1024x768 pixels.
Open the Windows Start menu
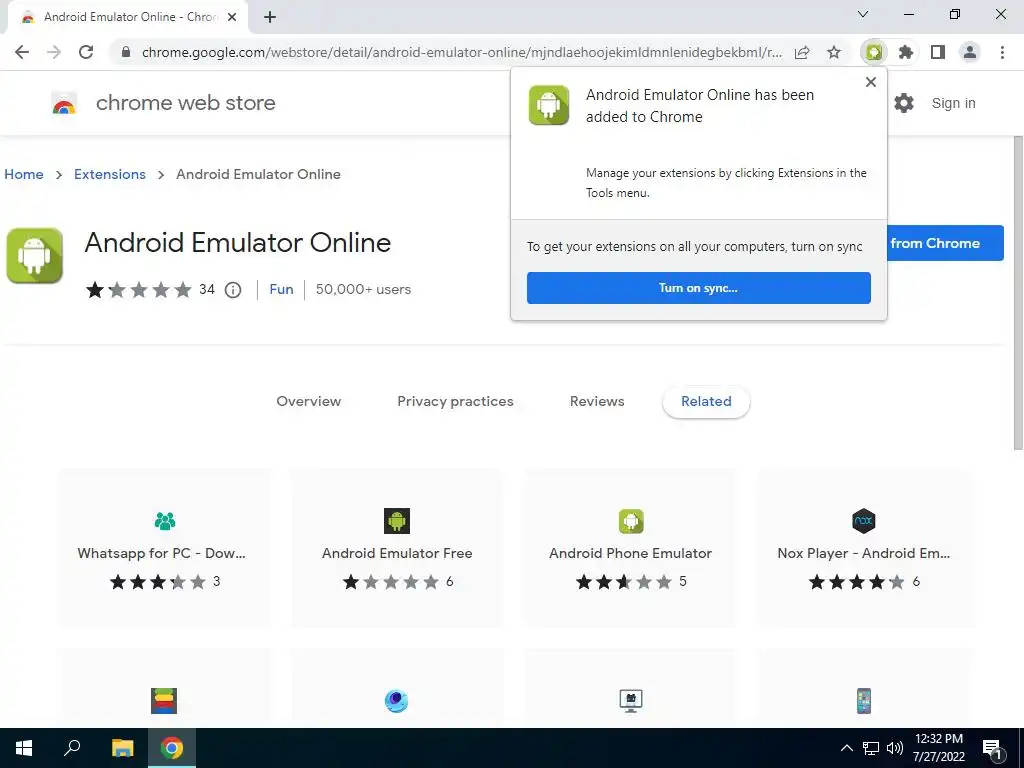point(24,748)
